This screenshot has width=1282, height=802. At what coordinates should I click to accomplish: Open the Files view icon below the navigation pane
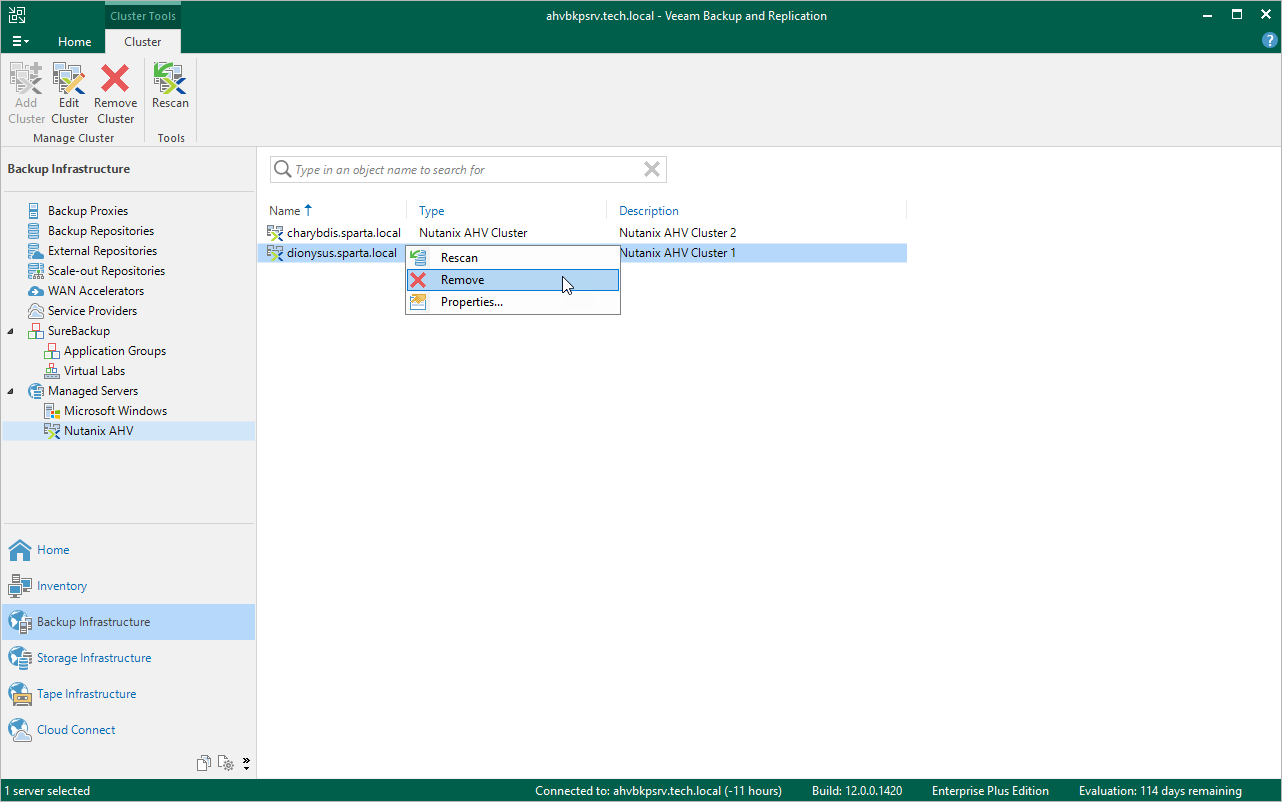[x=204, y=763]
